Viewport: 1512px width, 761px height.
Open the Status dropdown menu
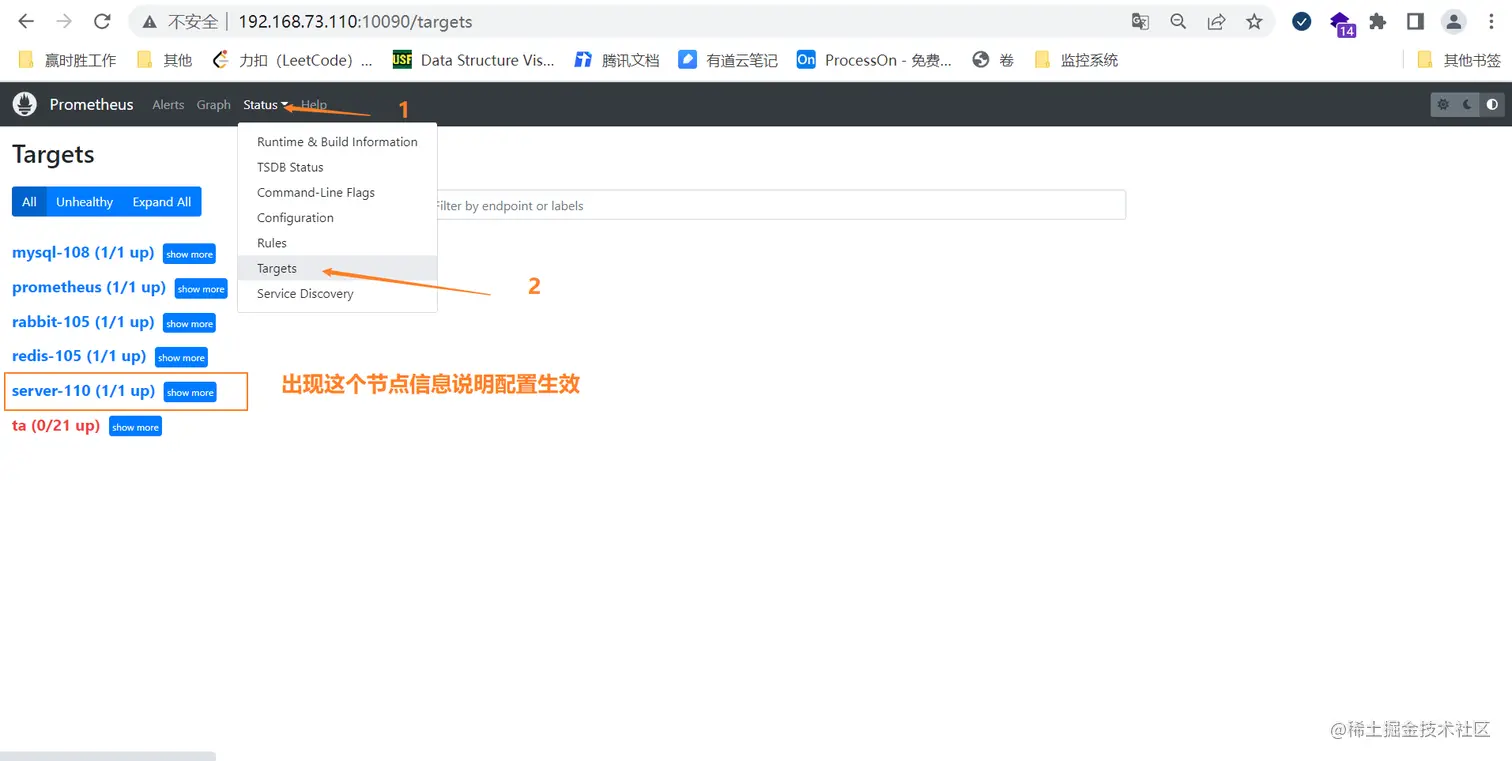260,104
